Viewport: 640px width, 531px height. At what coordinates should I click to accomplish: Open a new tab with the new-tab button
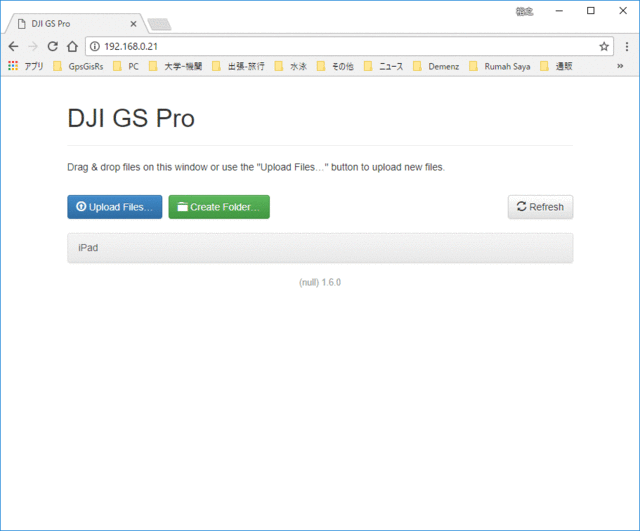coord(159,24)
